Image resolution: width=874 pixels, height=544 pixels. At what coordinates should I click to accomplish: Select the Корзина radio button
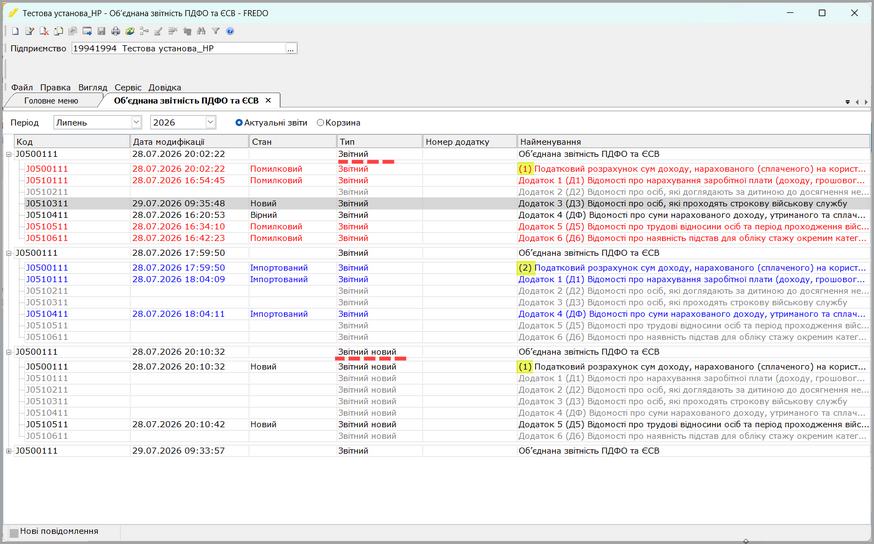320,123
